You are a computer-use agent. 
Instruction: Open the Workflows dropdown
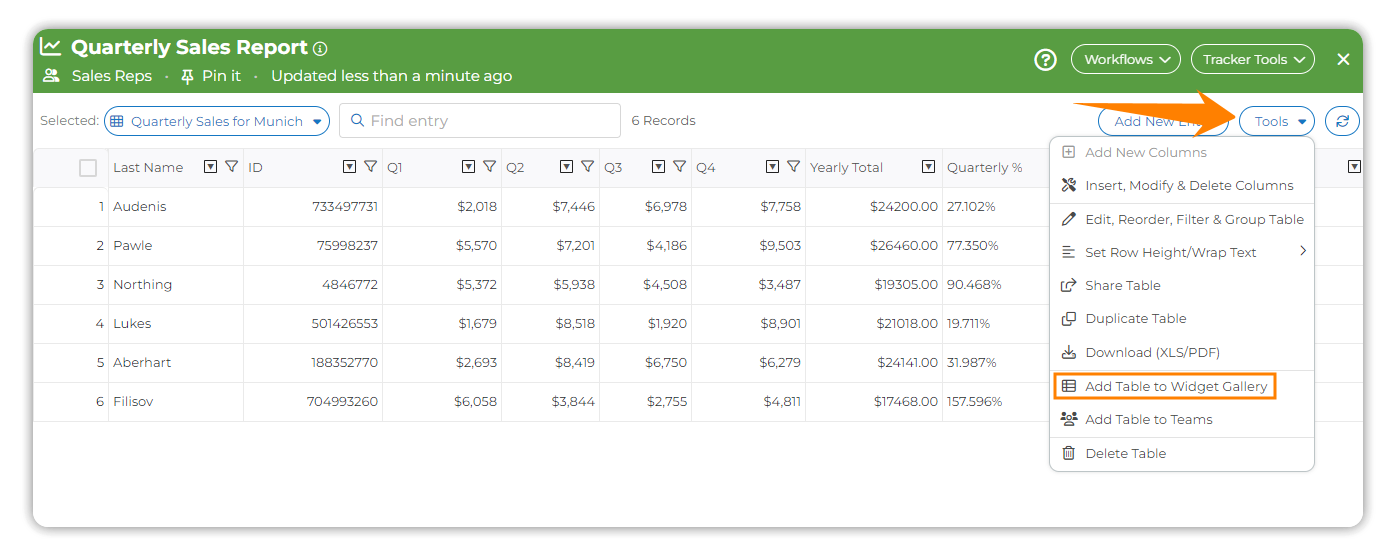1125,60
